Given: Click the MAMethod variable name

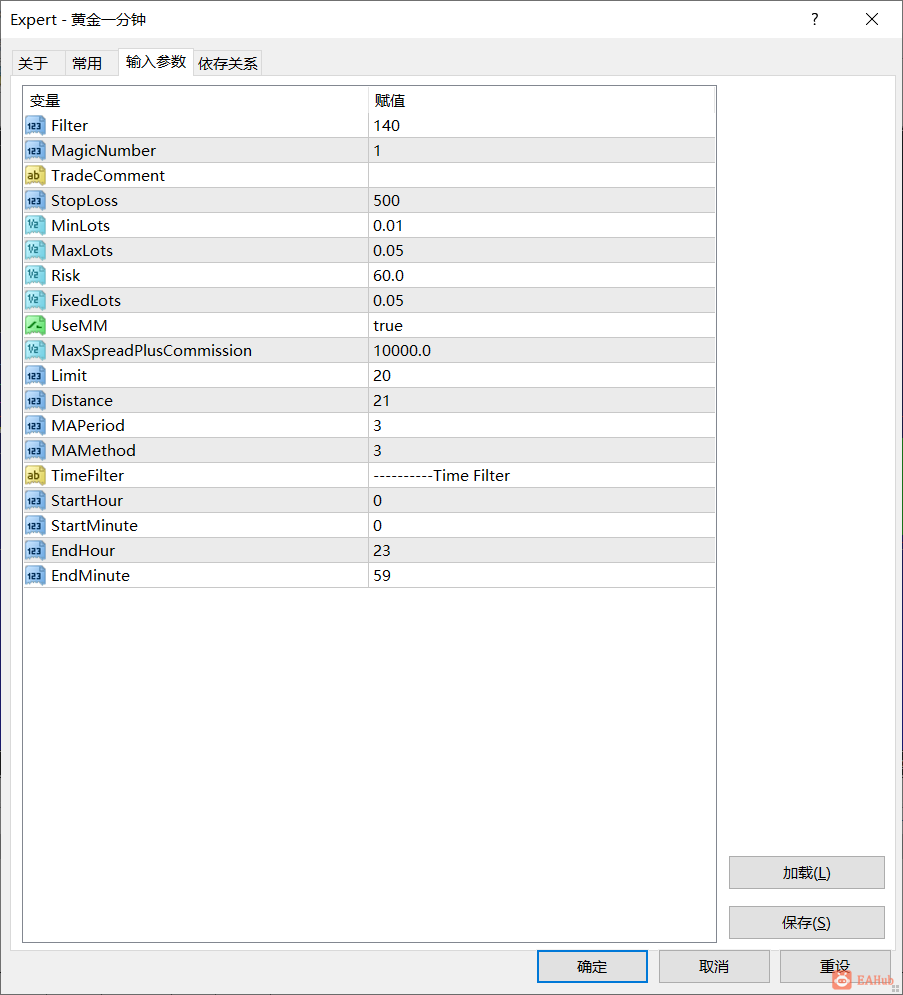Looking at the screenshot, I should pyautogui.click(x=93, y=451).
